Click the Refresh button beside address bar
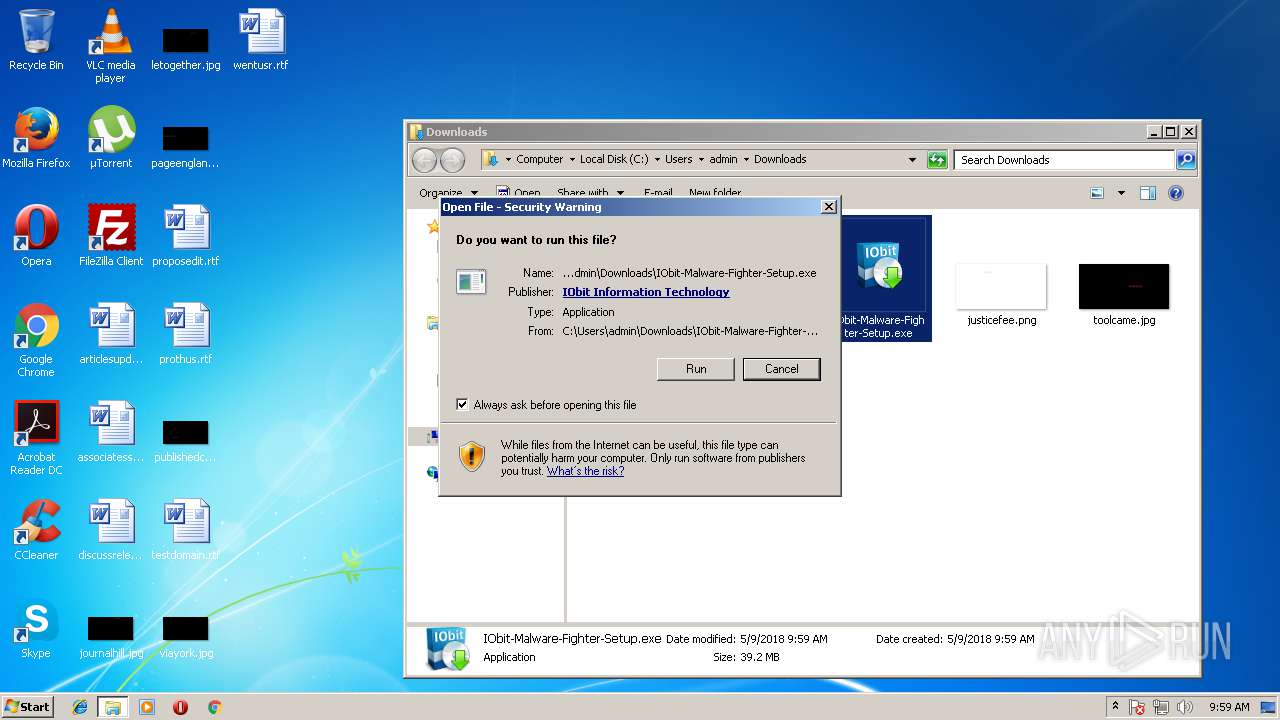This screenshot has height=720, width=1280. pos(937,160)
